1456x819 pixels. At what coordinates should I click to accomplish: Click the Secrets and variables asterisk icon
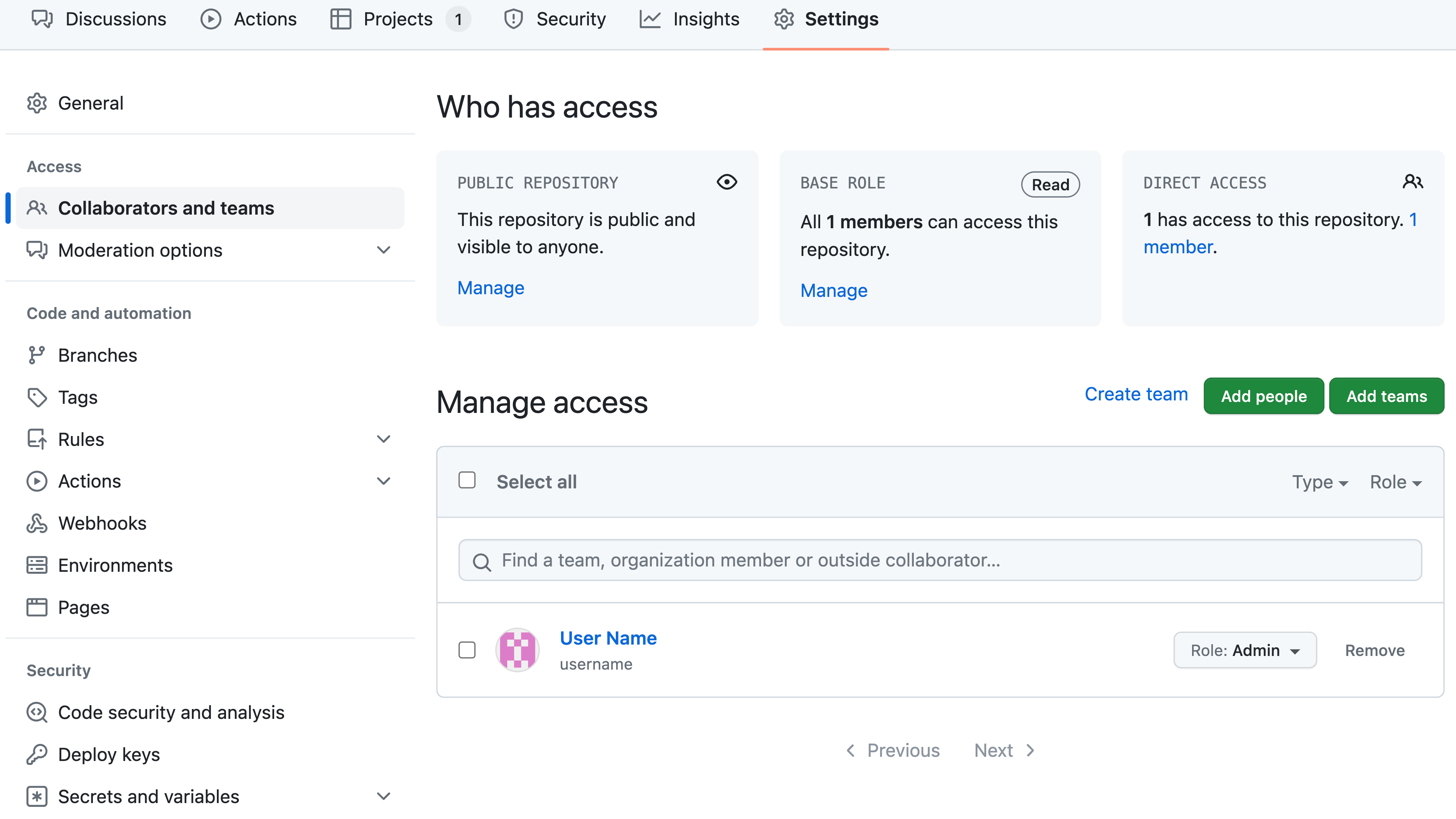(37, 796)
